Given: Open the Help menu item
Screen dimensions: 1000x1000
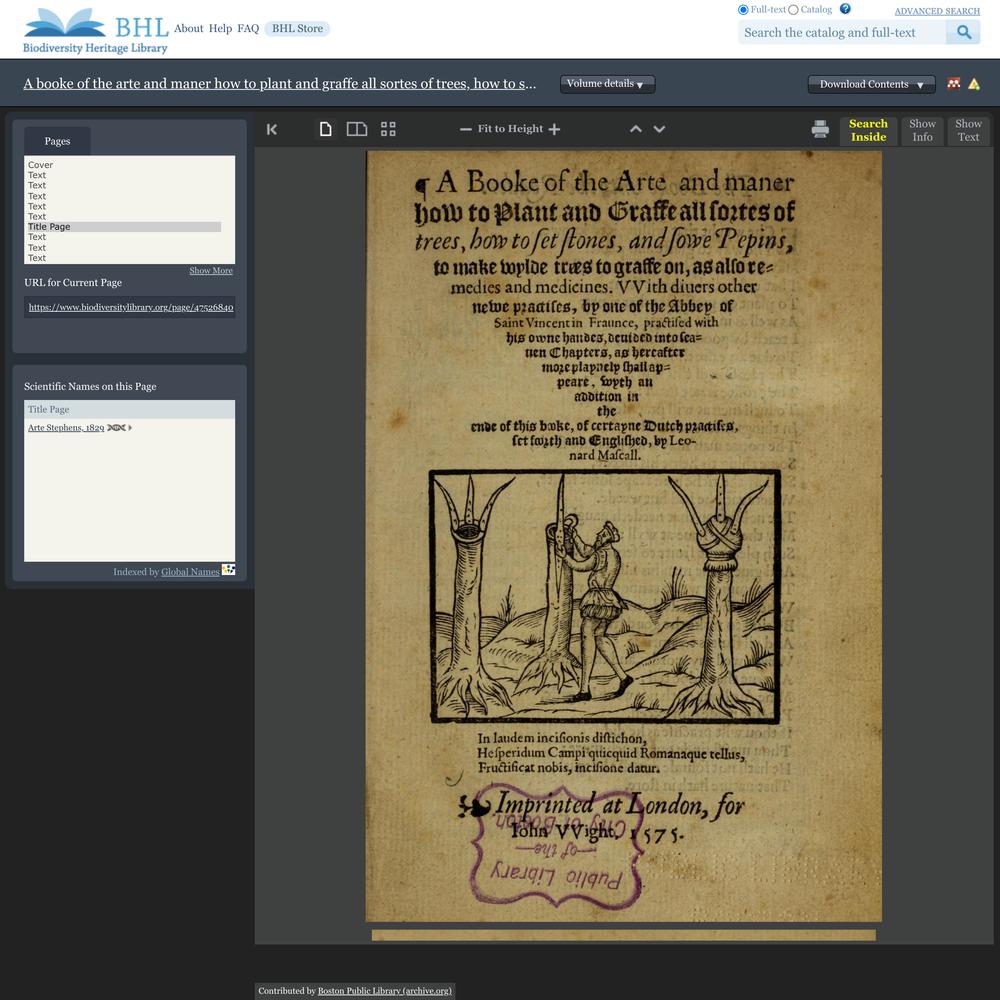Looking at the screenshot, I should click(x=220, y=28).
